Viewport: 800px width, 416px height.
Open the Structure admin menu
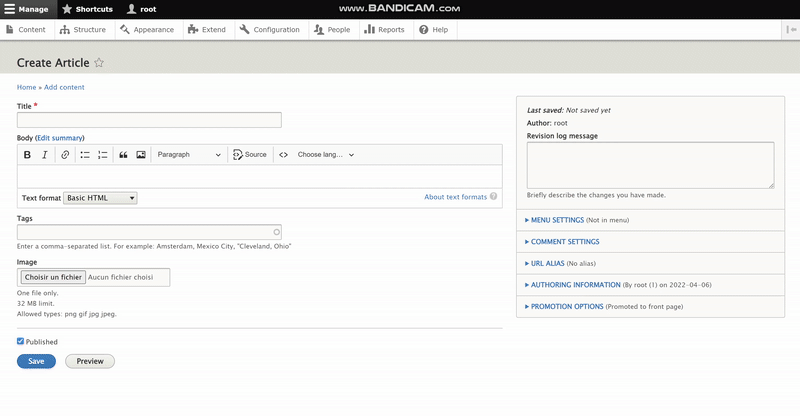click(83, 30)
